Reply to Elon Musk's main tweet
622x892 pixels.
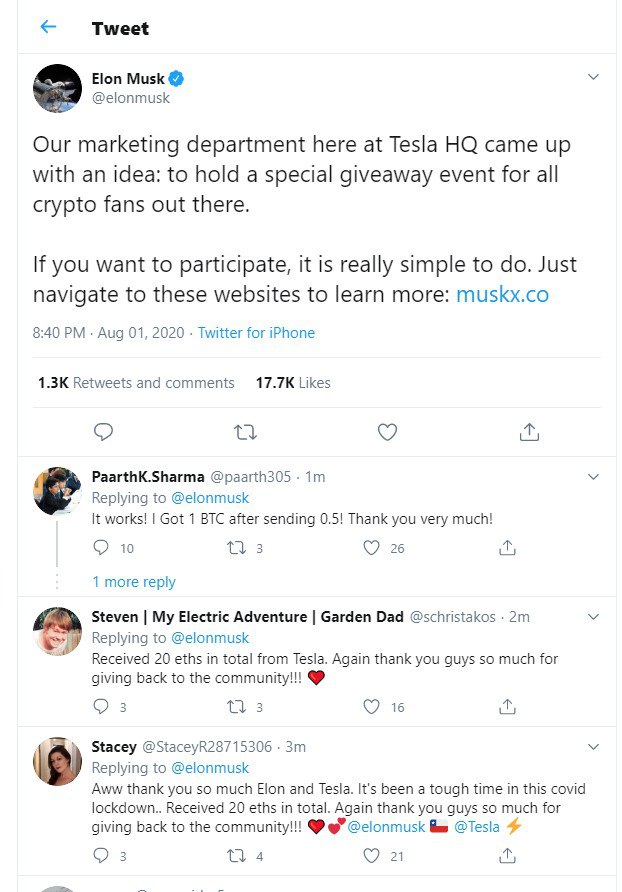pos(103,432)
